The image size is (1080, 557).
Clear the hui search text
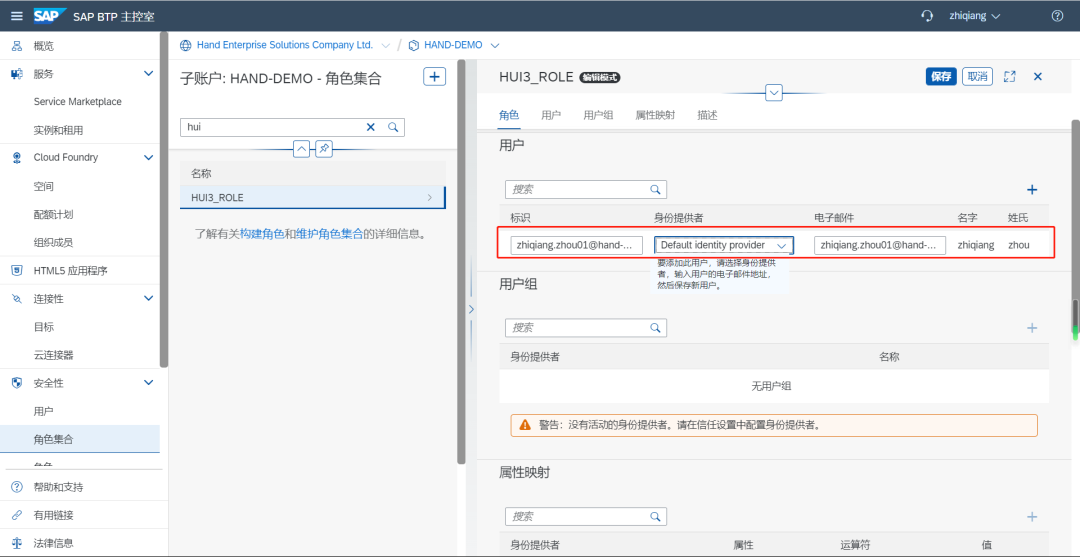(371, 127)
